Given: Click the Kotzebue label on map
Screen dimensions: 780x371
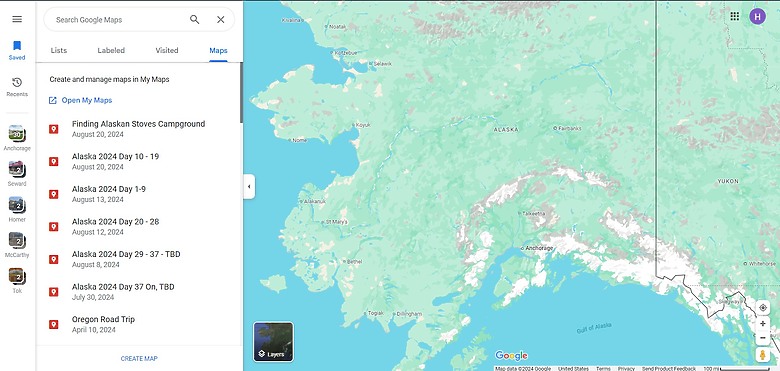Looking at the screenshot, I should [346, 52].
